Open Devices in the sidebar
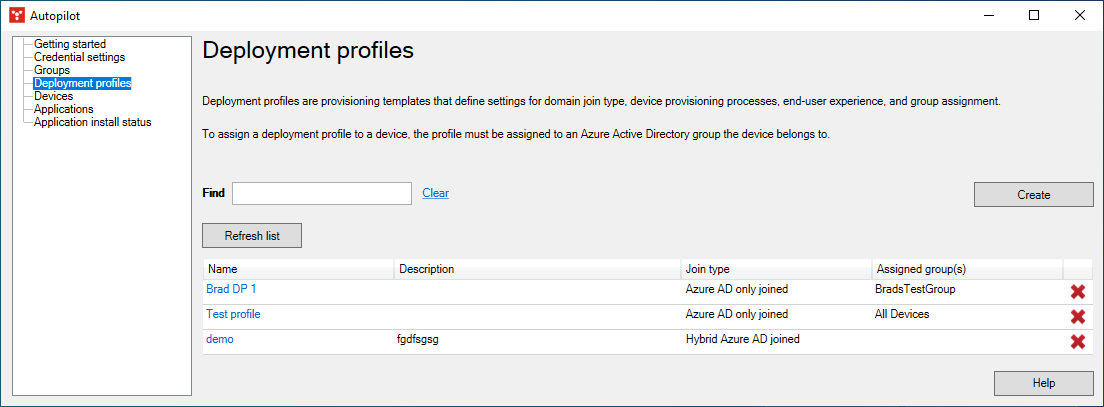1104x407 pixels. click(x=53, y=96)
